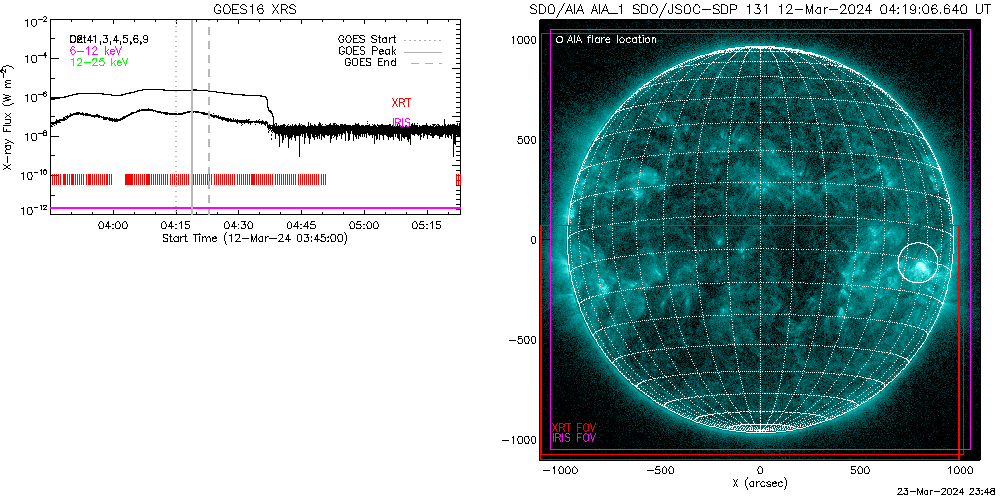Click the '12-25 keV' green legend label
The image size is (1000, 500).
point(99,62)
